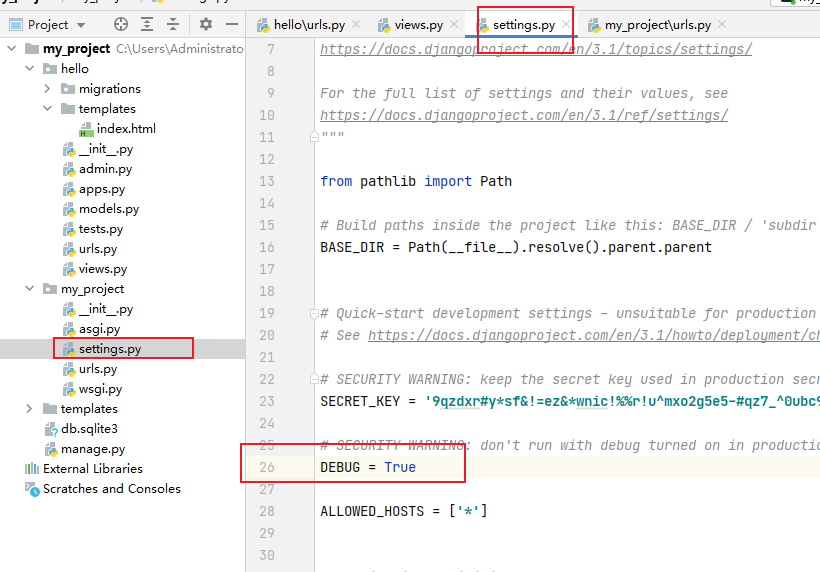Select __init__.py under my_project package
The width and height of the screenshot is (820, 572).
106,309
